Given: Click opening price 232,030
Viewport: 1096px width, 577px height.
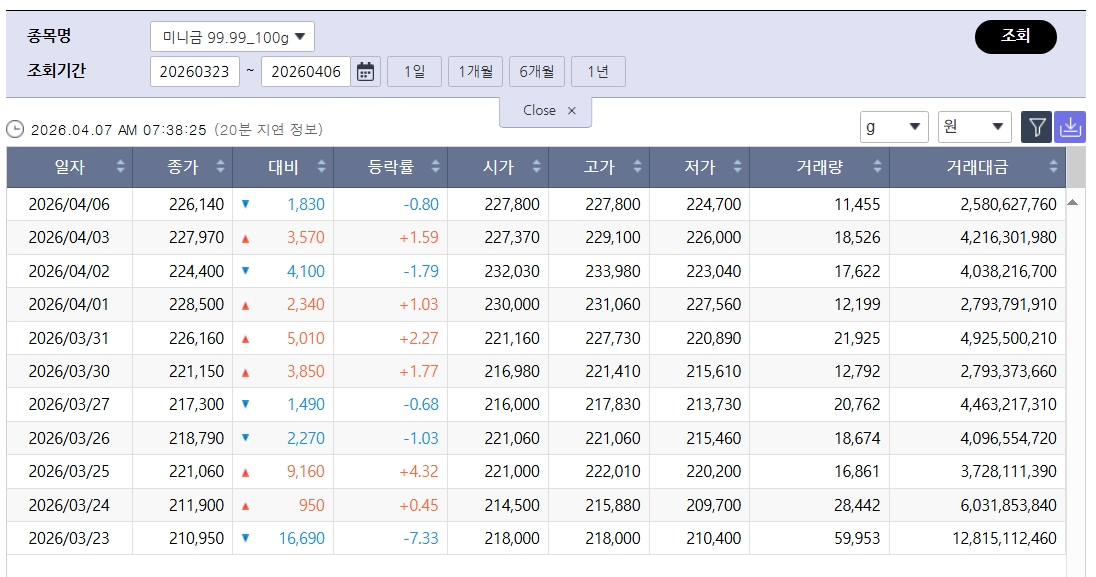Looking at the screenshot, I should tap(512, 271).
